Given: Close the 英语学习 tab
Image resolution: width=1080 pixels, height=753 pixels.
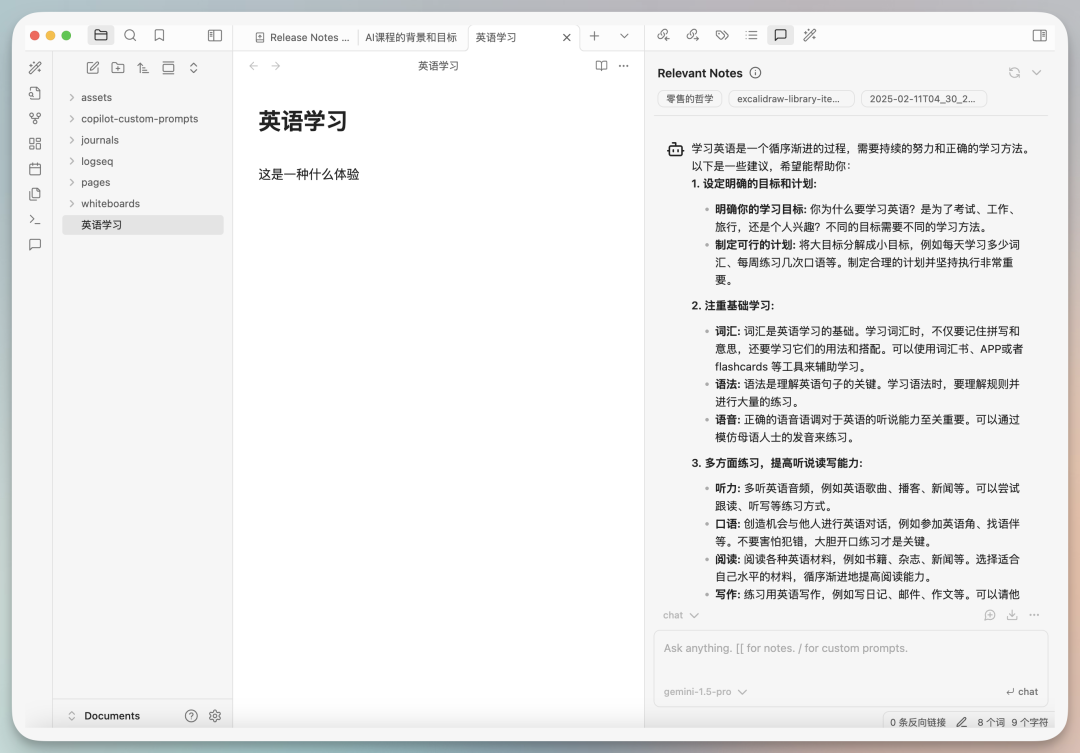Looking at the screenshot, I should point(566,37).
